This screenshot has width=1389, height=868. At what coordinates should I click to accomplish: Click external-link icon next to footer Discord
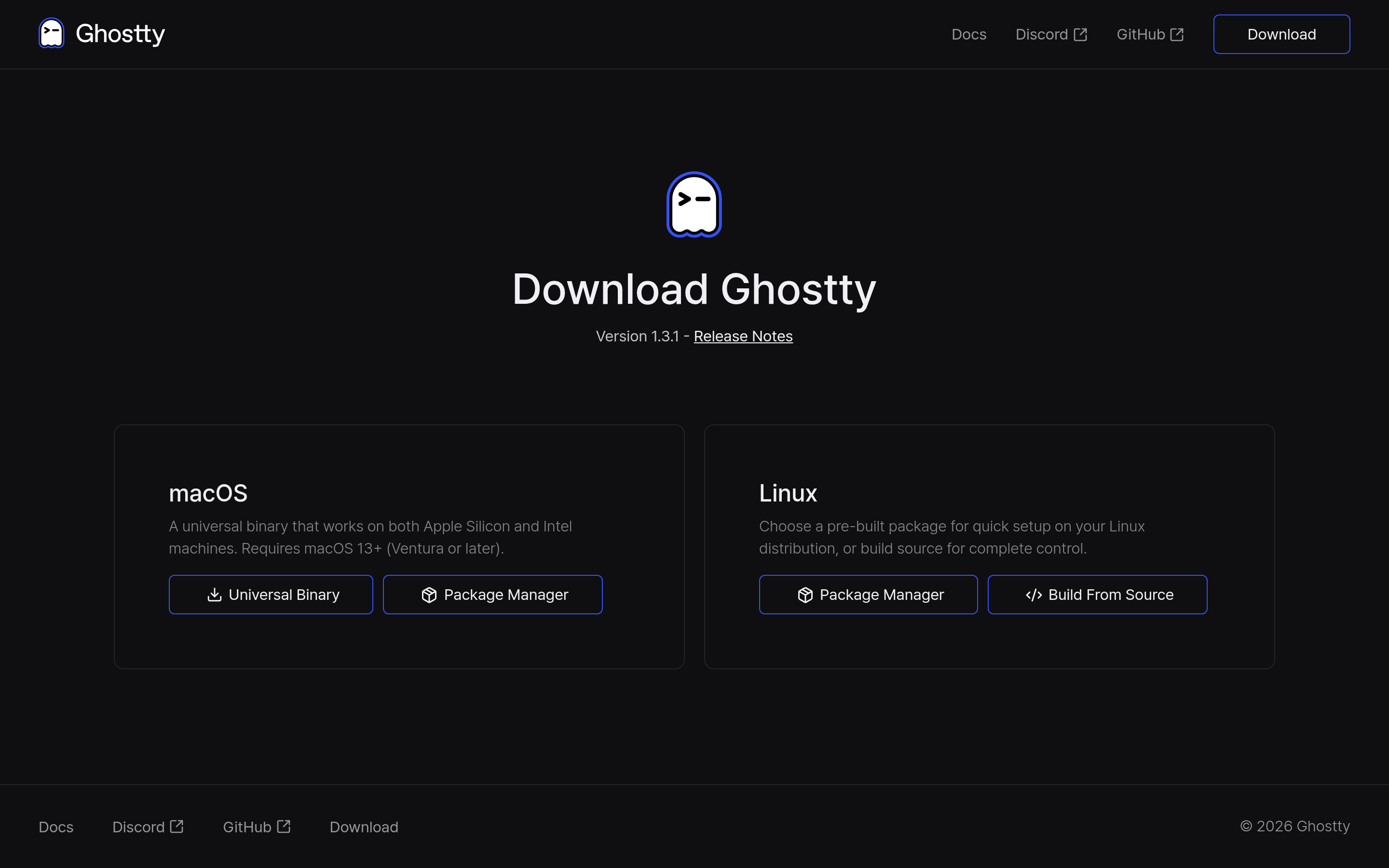point(177,826)
